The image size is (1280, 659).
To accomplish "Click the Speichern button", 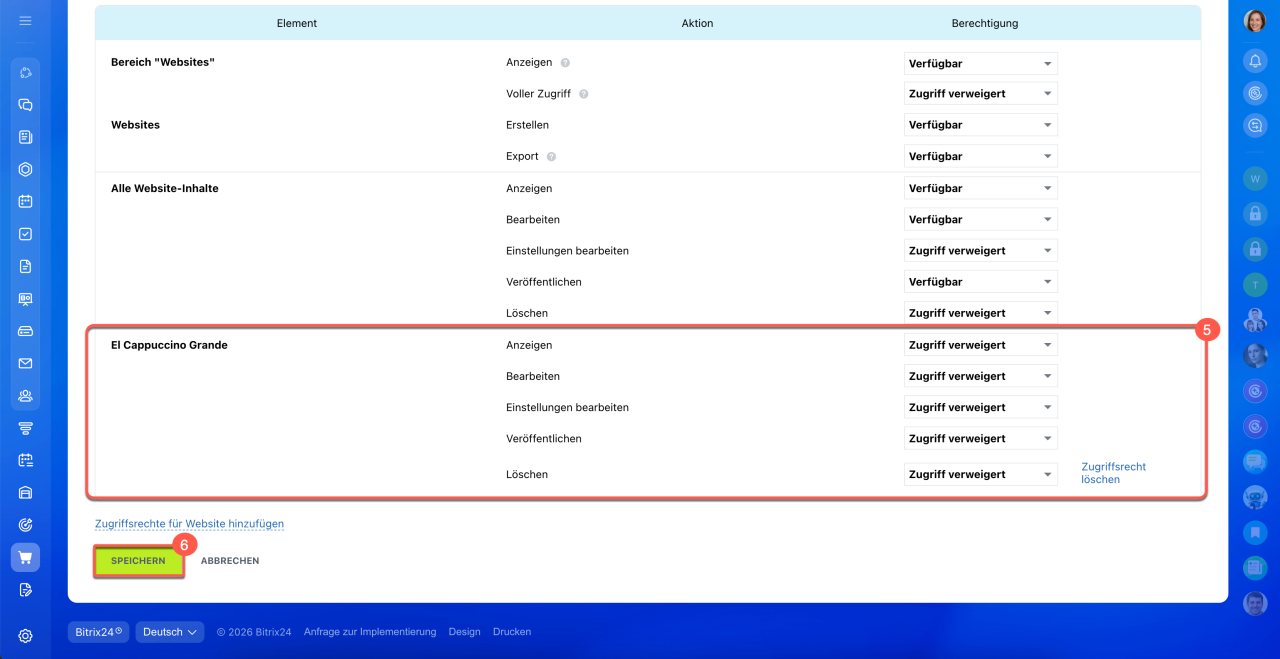I will [139, 561].
